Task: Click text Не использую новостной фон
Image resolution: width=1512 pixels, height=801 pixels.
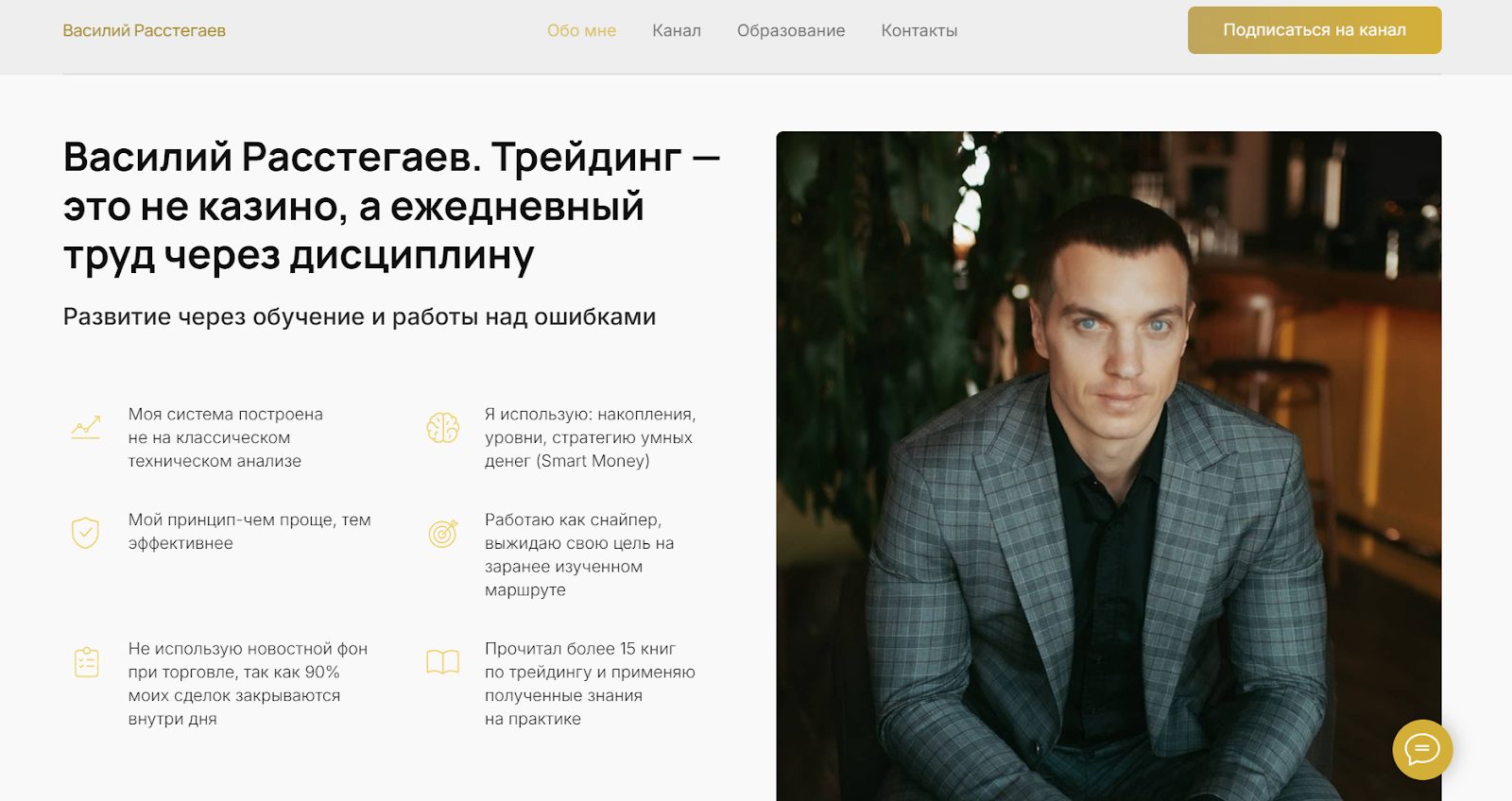Action: point(248,684)
